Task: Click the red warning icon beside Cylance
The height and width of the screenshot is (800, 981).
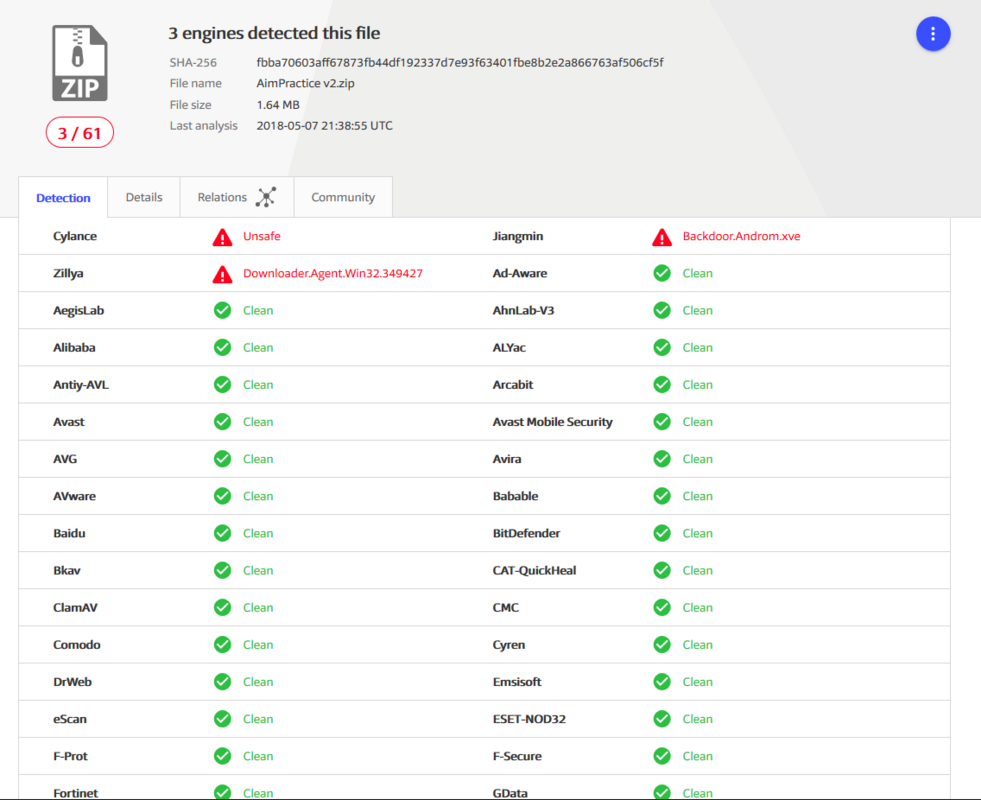Action: pyautogui.click(x=222, y=237)
